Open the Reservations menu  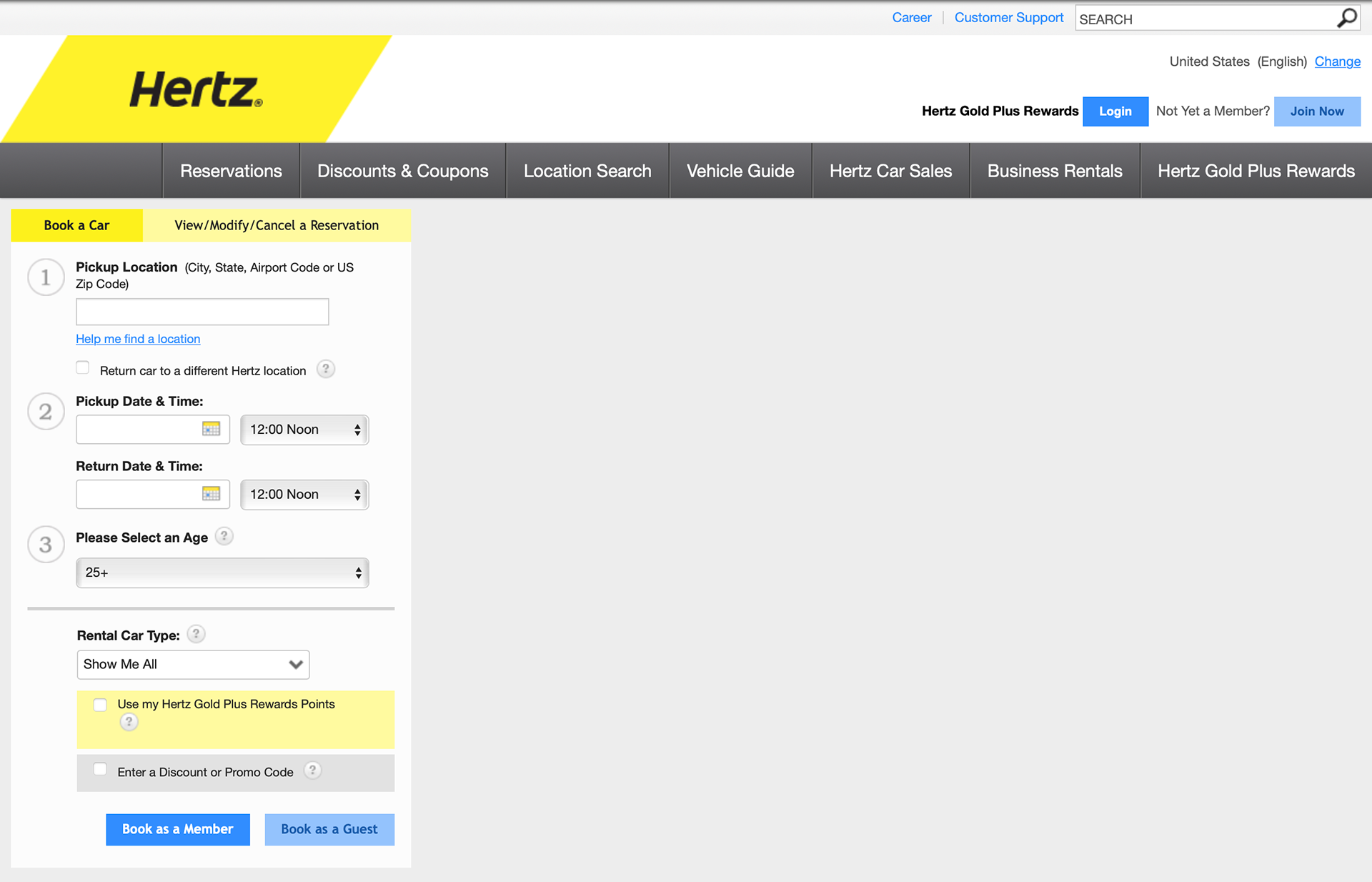(231, 171)
